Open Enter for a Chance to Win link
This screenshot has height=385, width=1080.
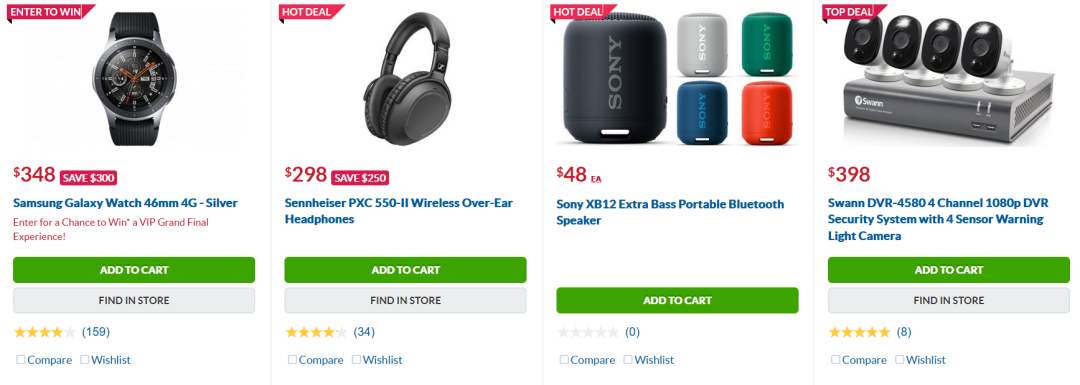pyautogui.click(x=110, y=229)
